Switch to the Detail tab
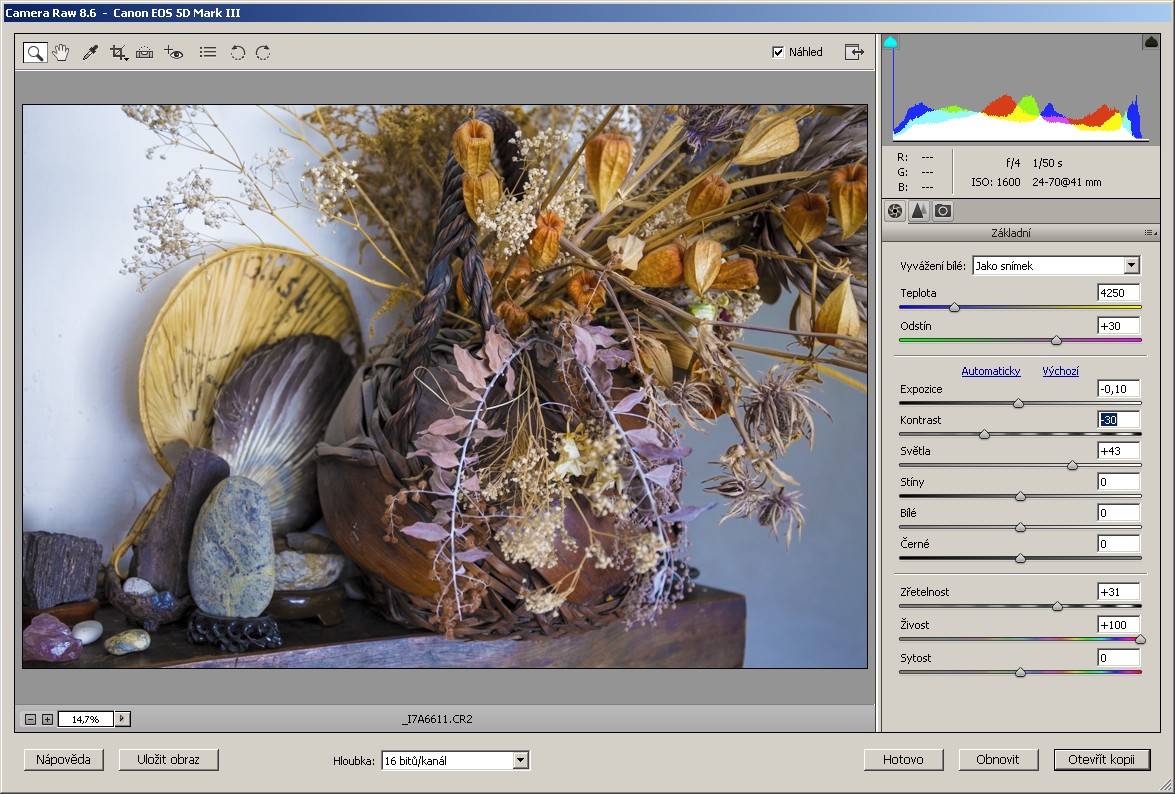 918,211
